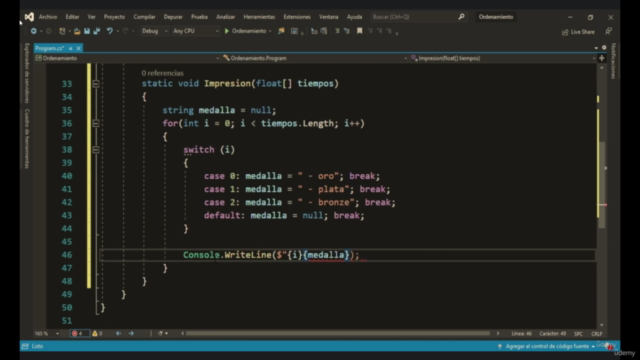Open the Notificaciones side panel
Image resolution: width=640 pixels, height=360 pixels.
[x=613, y=61]
